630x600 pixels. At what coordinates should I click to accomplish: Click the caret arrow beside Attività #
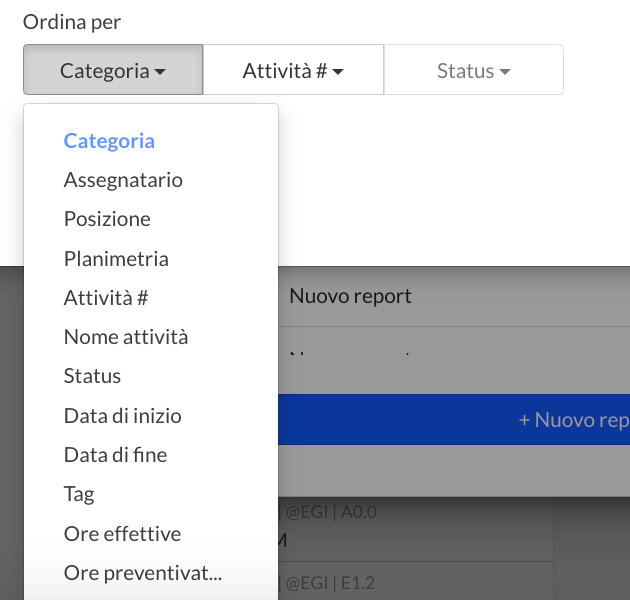tap(338, 72)
